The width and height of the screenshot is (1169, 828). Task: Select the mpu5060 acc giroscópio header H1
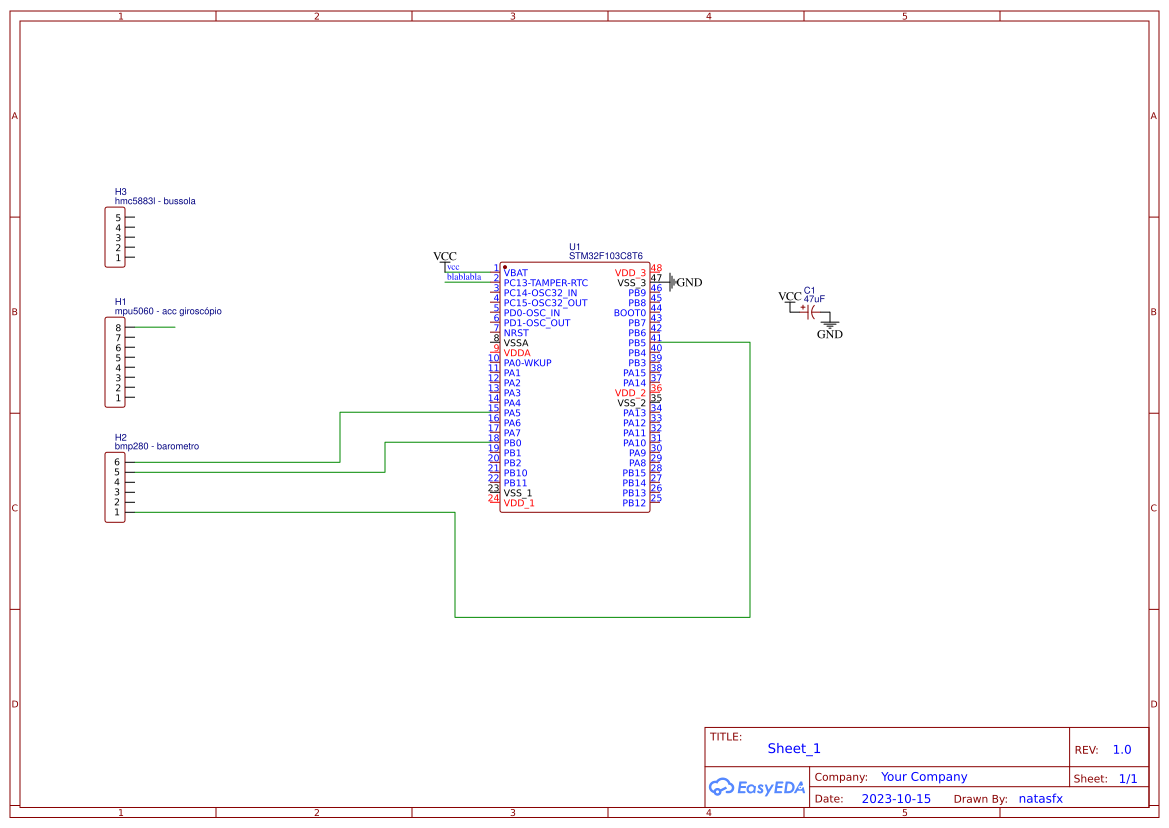[113, 363]
